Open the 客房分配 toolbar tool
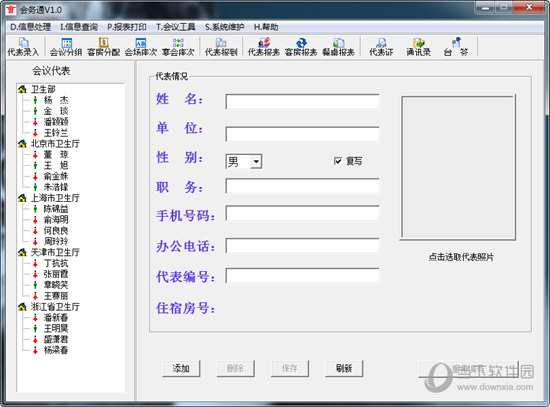 [x=103, y=47]
